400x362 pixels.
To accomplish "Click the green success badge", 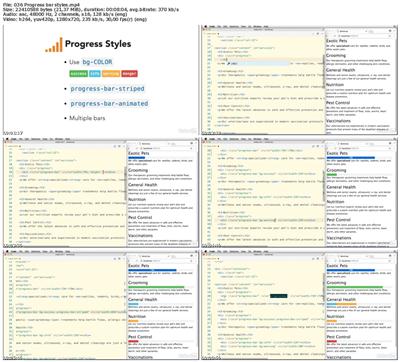I will [x=78, y=74].
